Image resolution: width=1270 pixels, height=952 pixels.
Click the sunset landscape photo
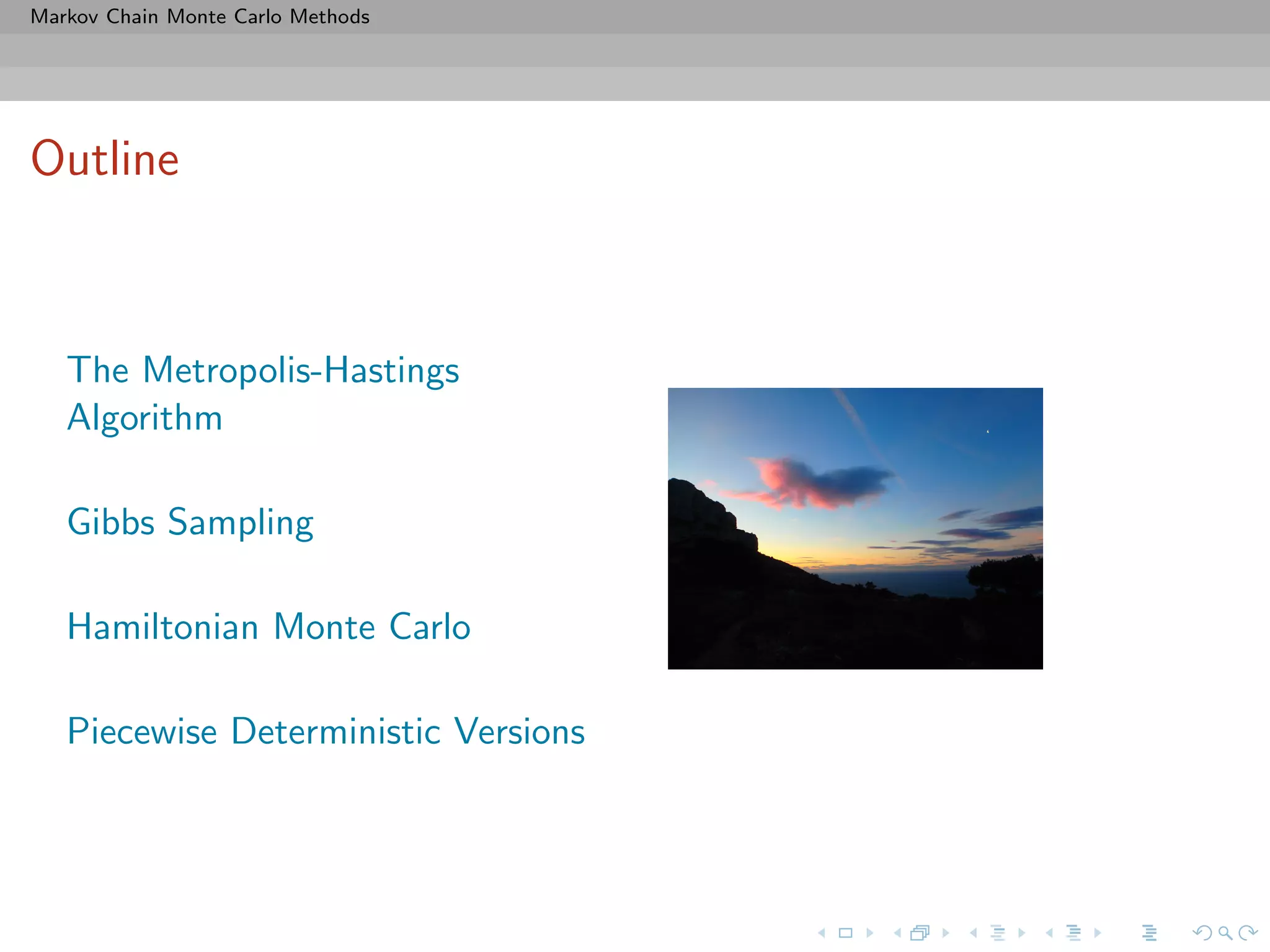click(x=855, y=528)
